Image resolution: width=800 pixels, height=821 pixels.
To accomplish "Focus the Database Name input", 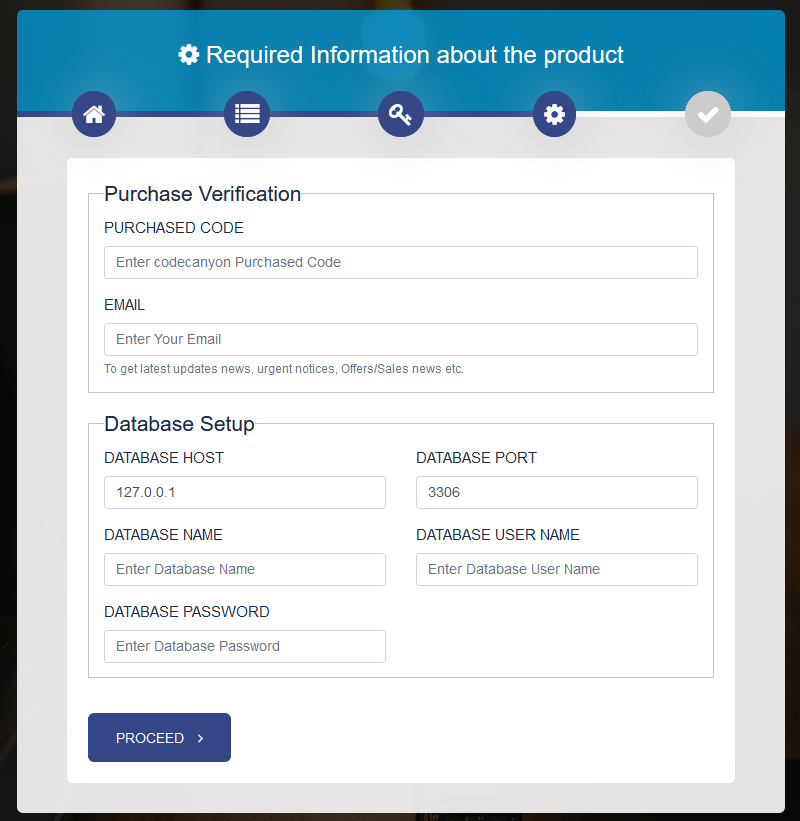I will [244, 569].
